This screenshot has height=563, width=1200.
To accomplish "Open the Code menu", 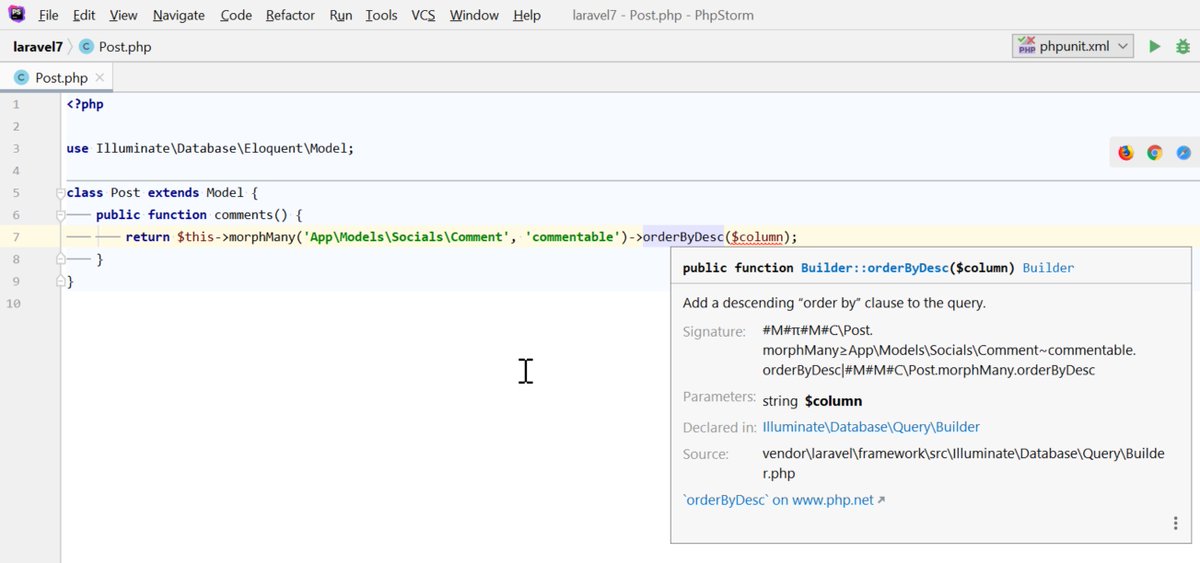I will (x=236, y=15).
